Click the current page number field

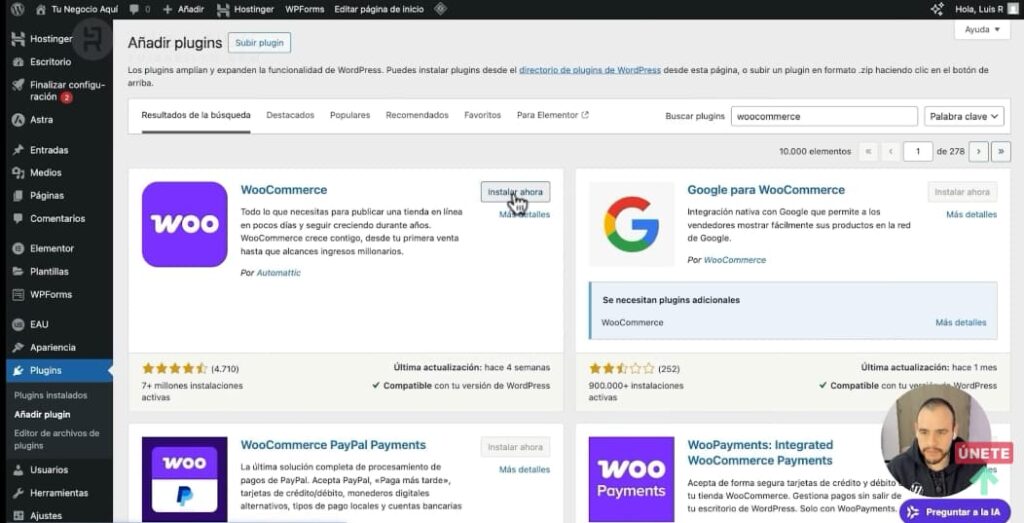pyautogui.click(x=918, y=151)
